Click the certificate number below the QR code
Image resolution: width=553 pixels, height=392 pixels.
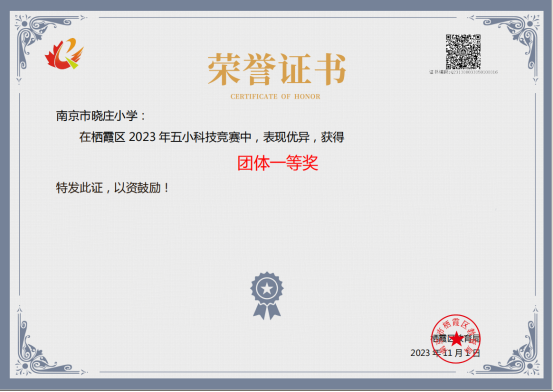point(463,72)
